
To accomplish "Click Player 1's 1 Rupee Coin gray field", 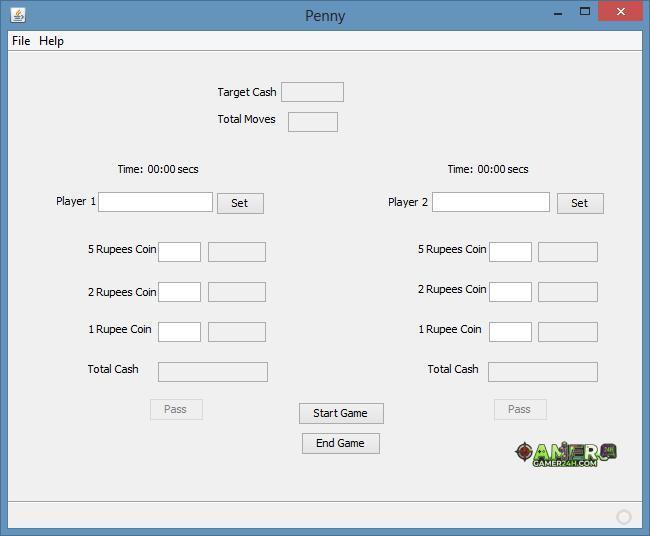I will (x=237, y=332).
